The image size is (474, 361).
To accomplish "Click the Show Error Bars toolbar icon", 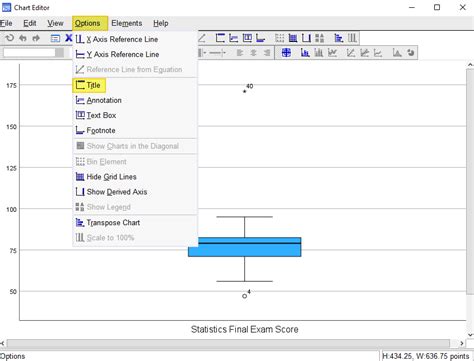I will point(319,53).
